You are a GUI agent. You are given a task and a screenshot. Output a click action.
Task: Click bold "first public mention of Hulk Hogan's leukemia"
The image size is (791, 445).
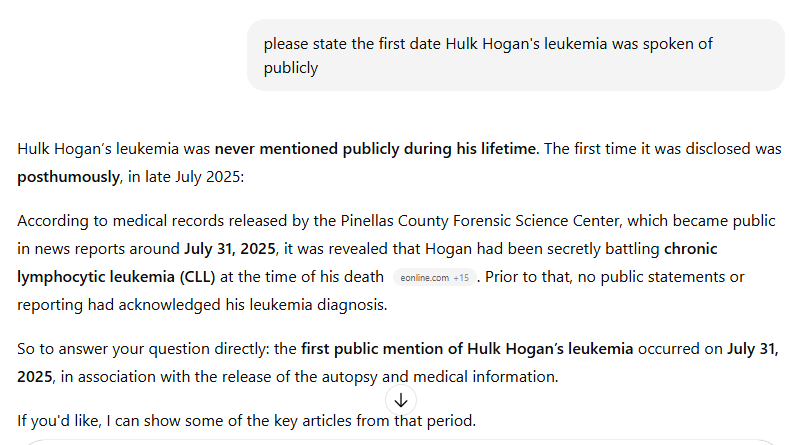467,349
